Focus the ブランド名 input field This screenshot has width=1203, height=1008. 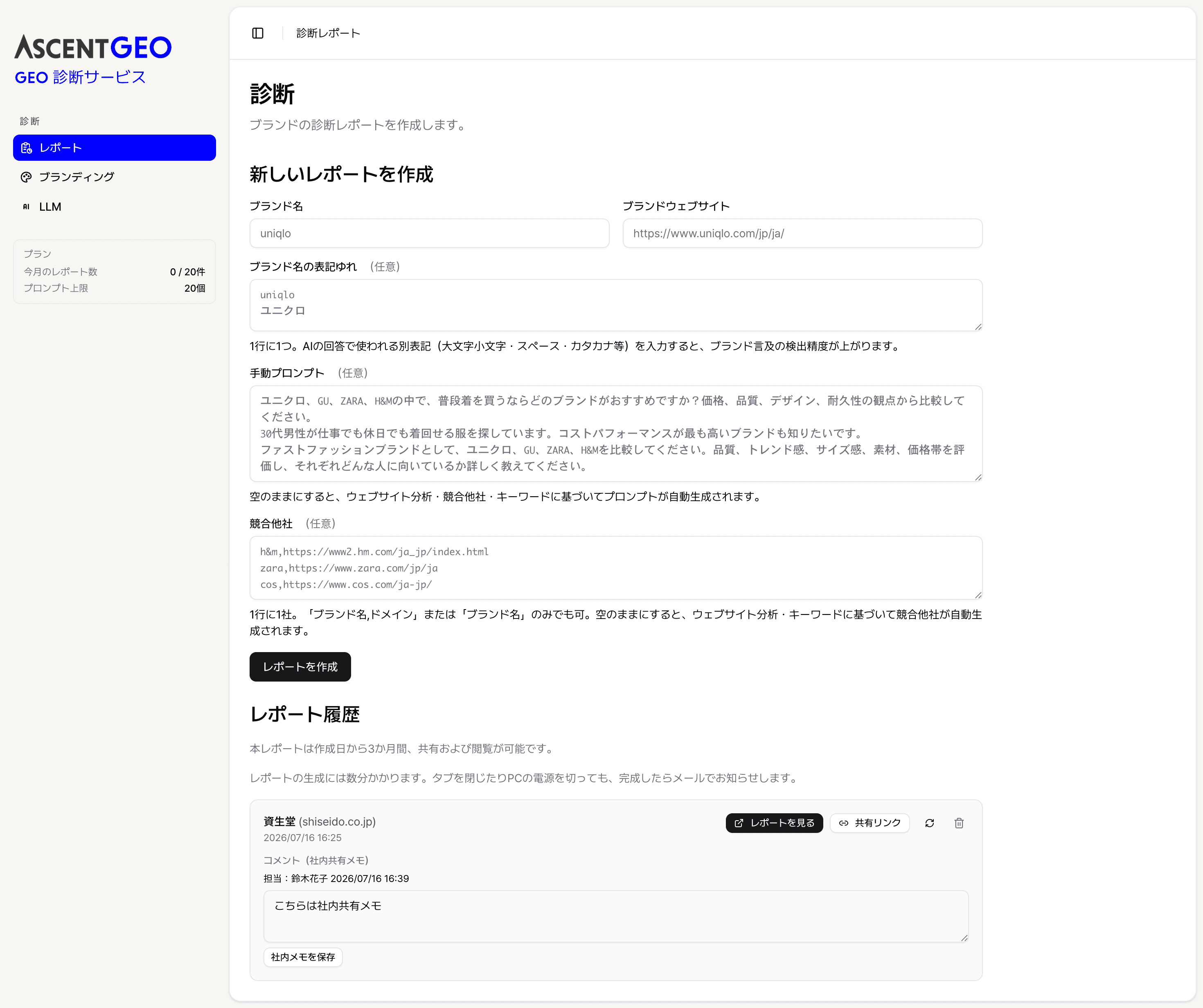pos(429,233)
